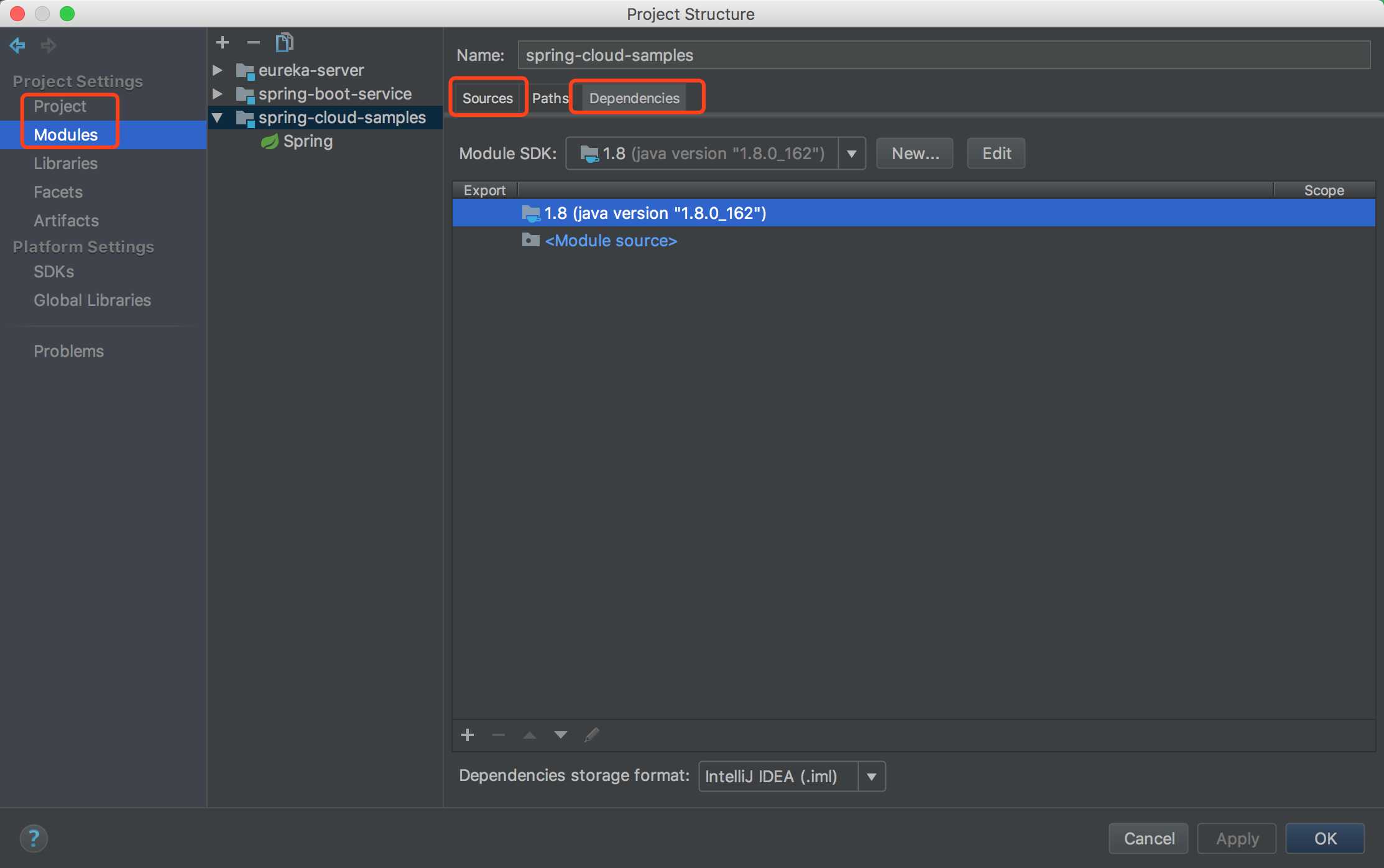
Task: Click the New... SDK button
Action: [x=915, y=154]
